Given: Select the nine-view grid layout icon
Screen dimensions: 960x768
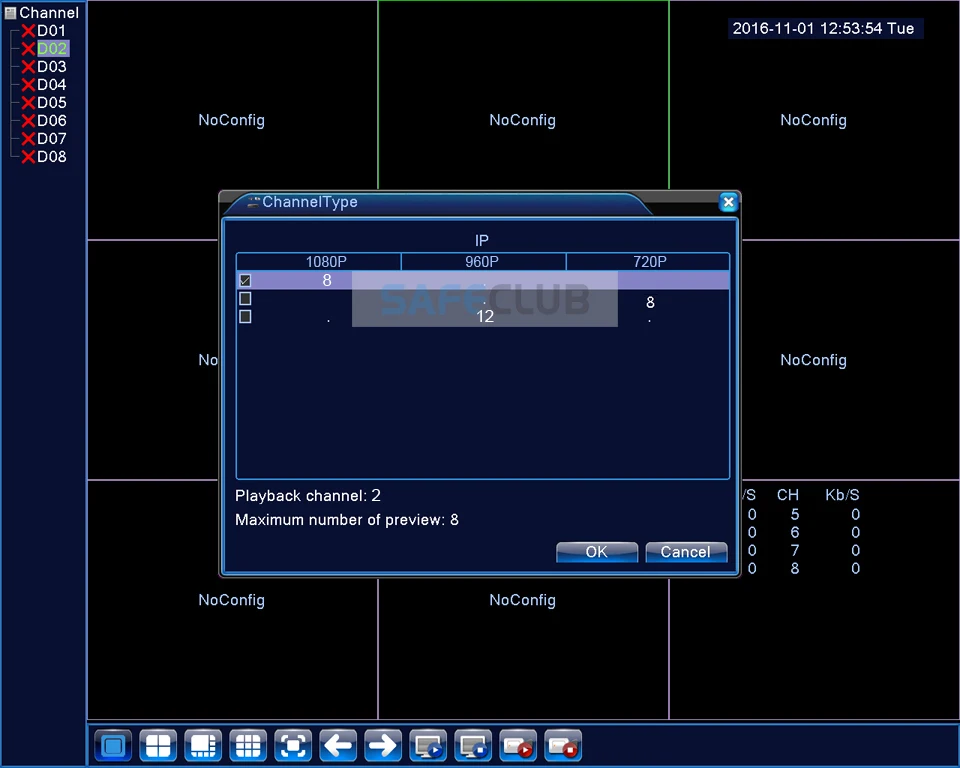Looking at the screenshot, I should tap(248, 746).
